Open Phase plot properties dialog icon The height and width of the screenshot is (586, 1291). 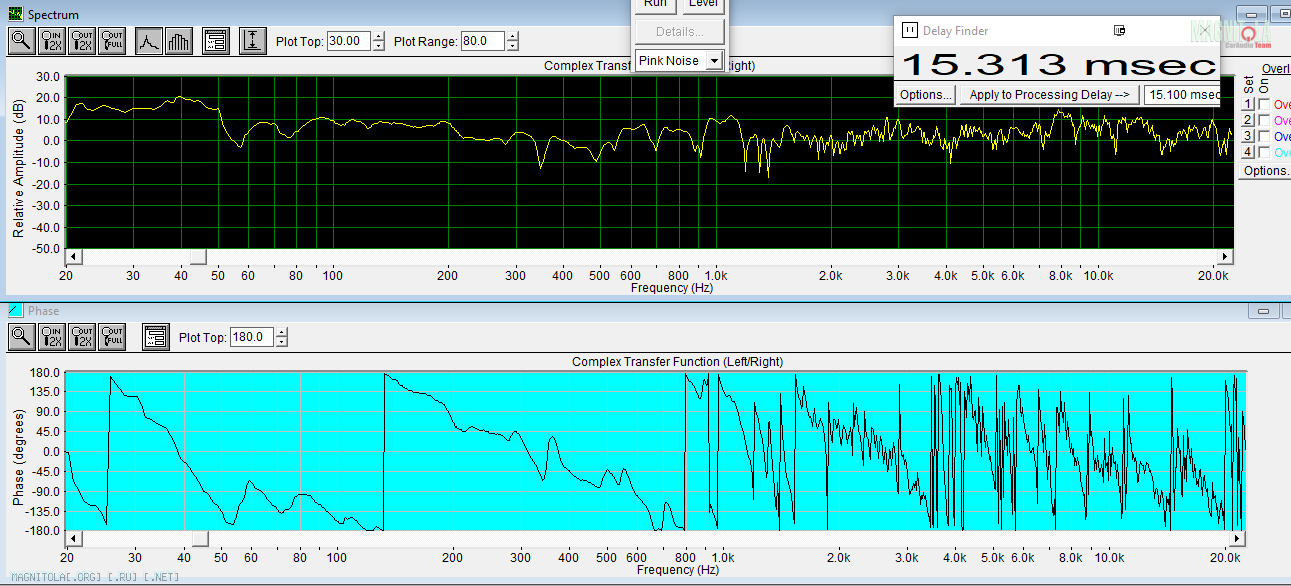pos(155,336)
